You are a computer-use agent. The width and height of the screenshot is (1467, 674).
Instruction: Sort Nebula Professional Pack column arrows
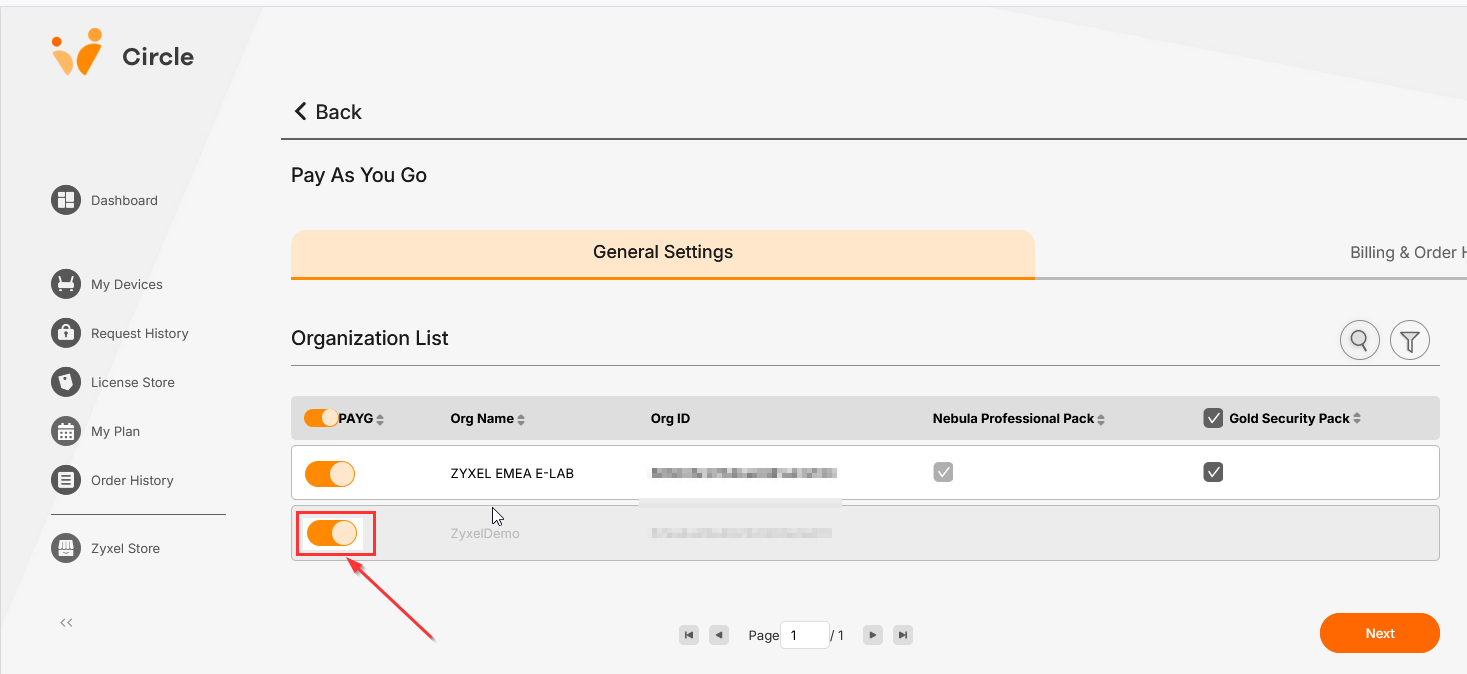point(1101,419)
